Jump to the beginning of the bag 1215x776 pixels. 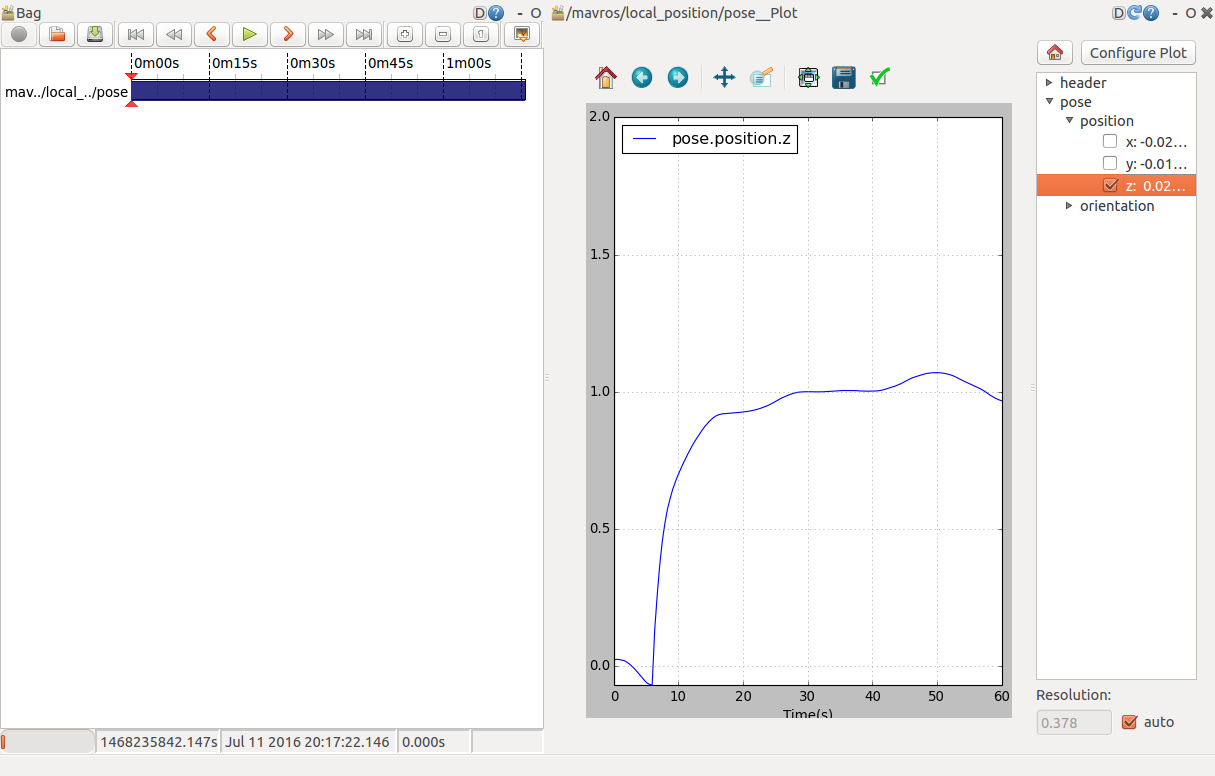point(136,34)
